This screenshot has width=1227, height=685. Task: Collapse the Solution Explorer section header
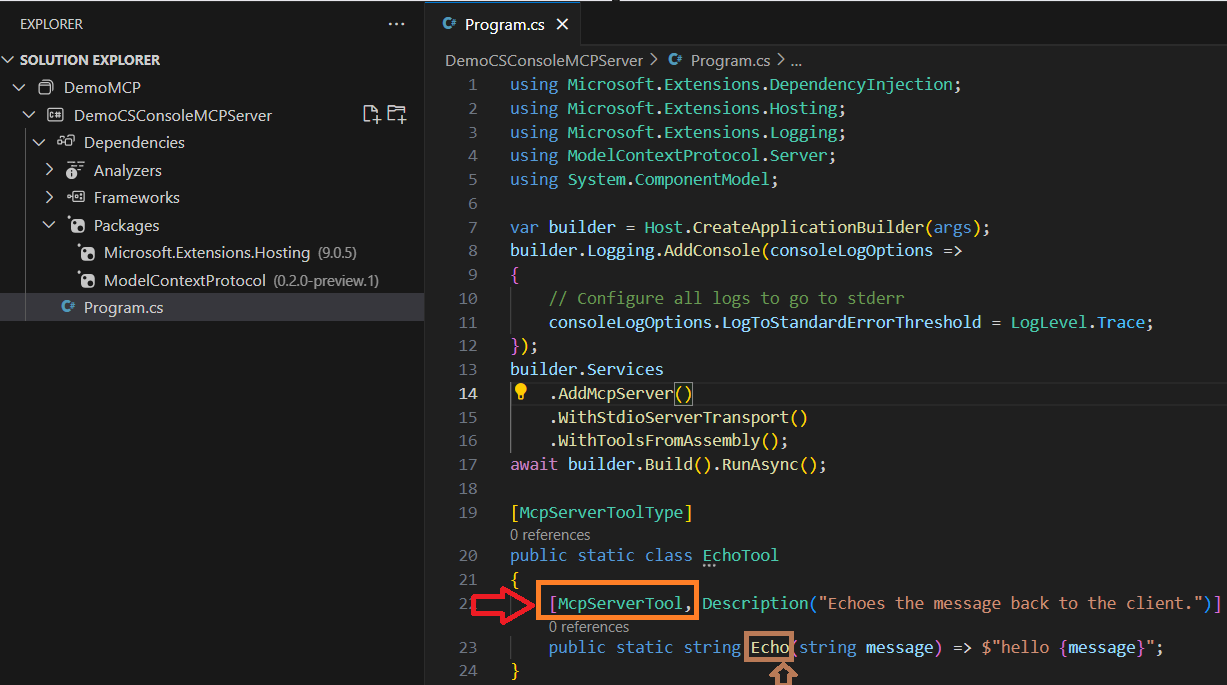9,60
